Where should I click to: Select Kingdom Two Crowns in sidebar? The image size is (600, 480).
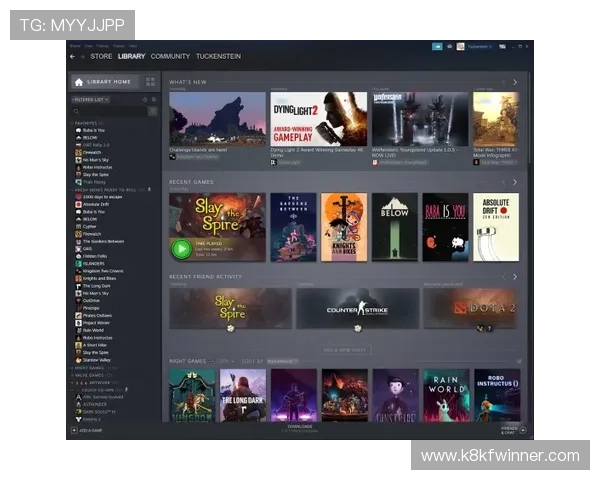pos(103,271)
